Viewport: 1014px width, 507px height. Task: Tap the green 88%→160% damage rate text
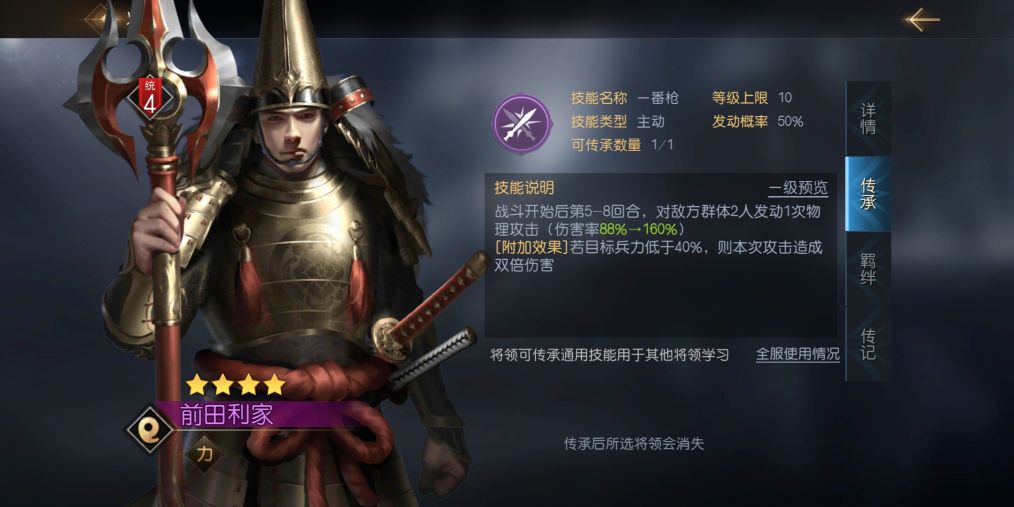(638, 230)
